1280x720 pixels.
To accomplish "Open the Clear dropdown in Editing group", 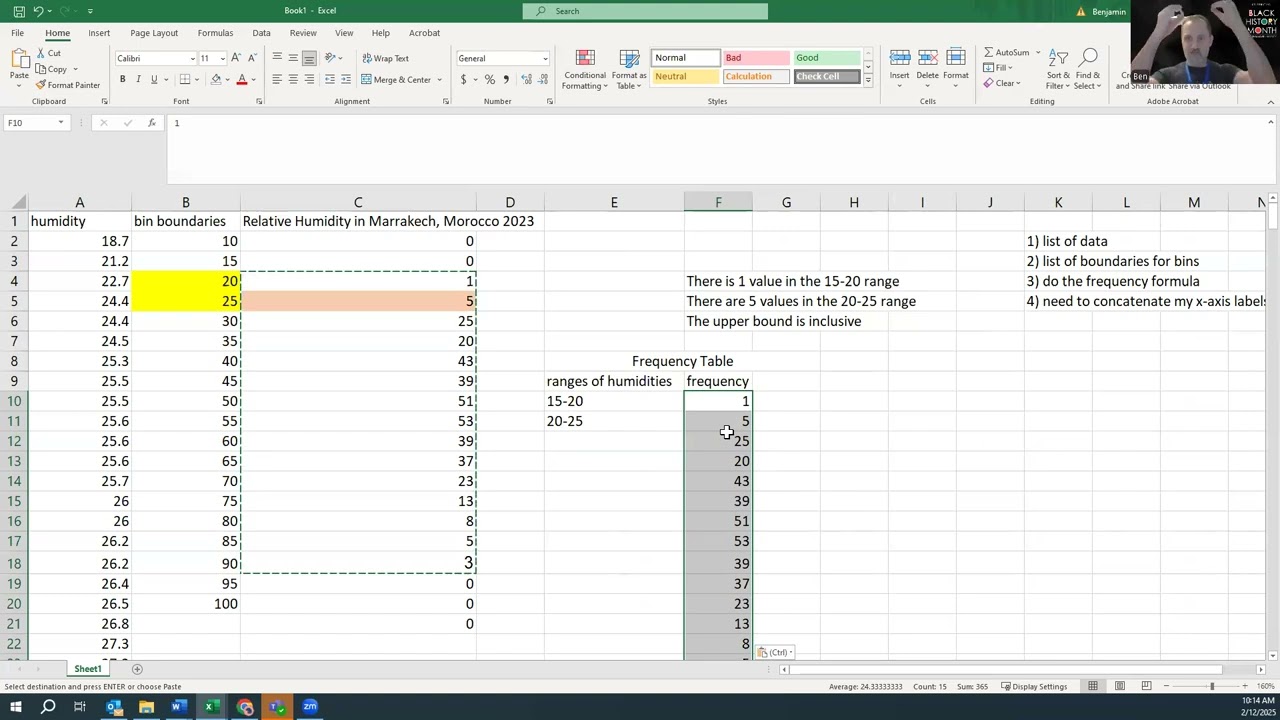I will pyautogui.click(x=1002, y=83).
